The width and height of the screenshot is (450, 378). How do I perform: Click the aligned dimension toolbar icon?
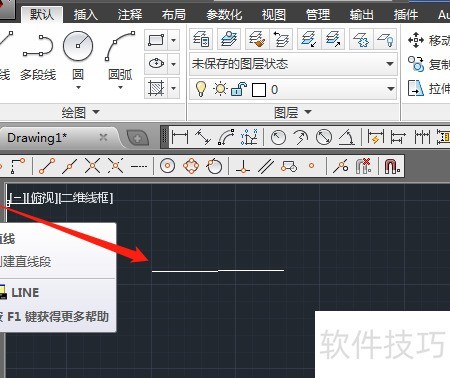tap(203, 137)
